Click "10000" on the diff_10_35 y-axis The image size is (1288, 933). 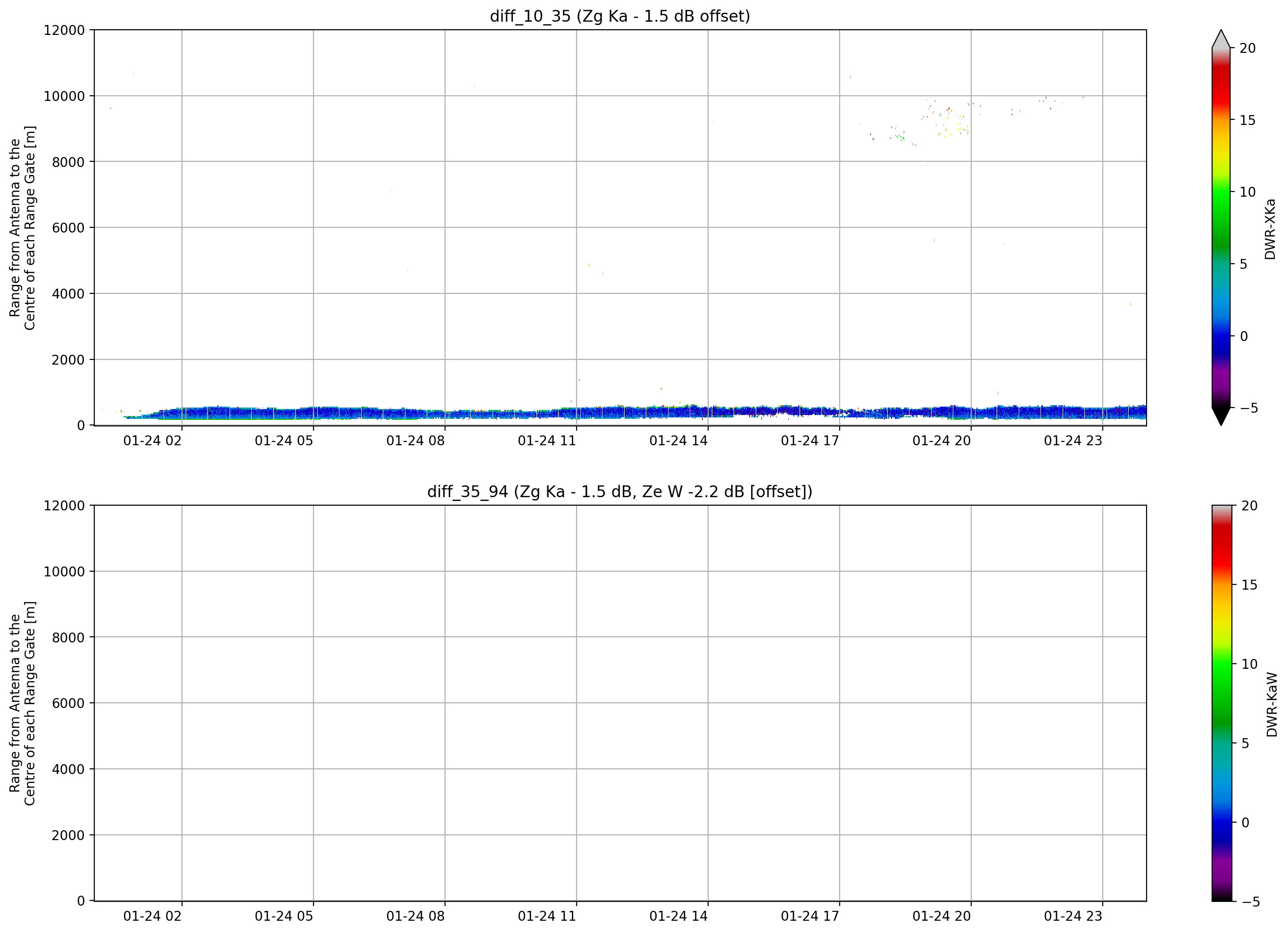pyautogui.click(x=64, y=96)
